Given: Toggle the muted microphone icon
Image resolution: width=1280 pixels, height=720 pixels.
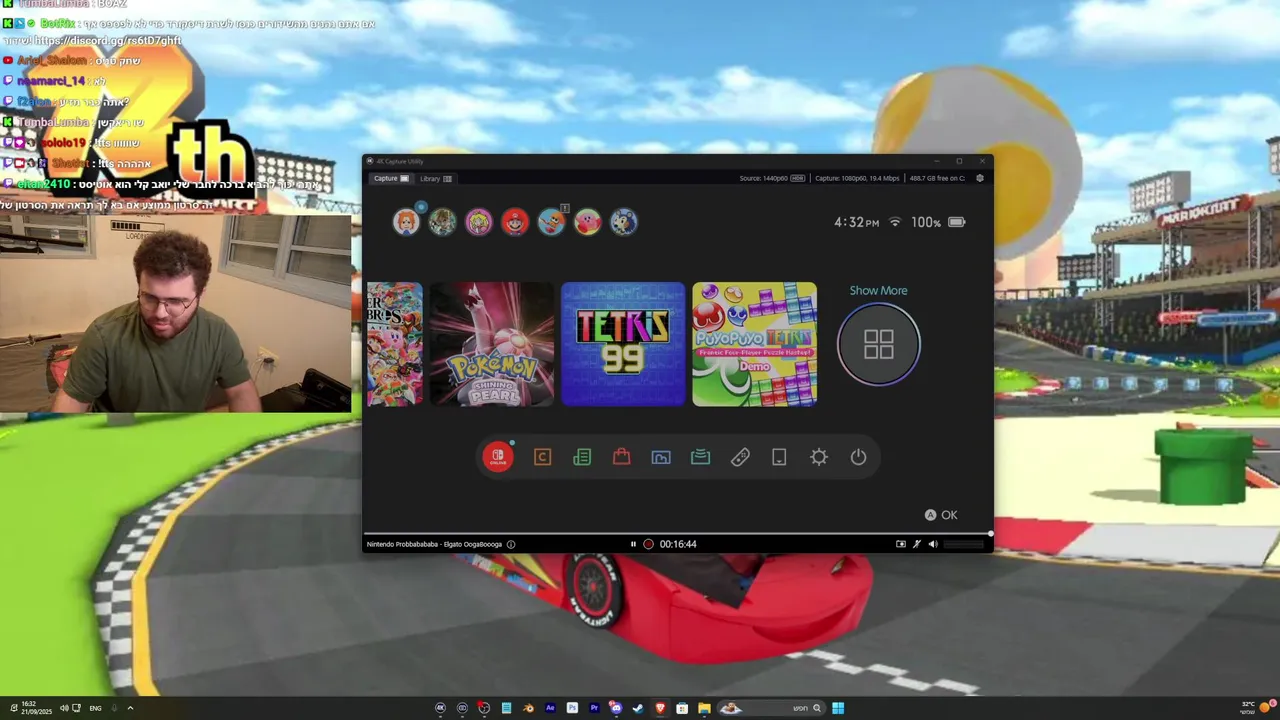Looking at the screenshot, I should (x=917, y=544).
